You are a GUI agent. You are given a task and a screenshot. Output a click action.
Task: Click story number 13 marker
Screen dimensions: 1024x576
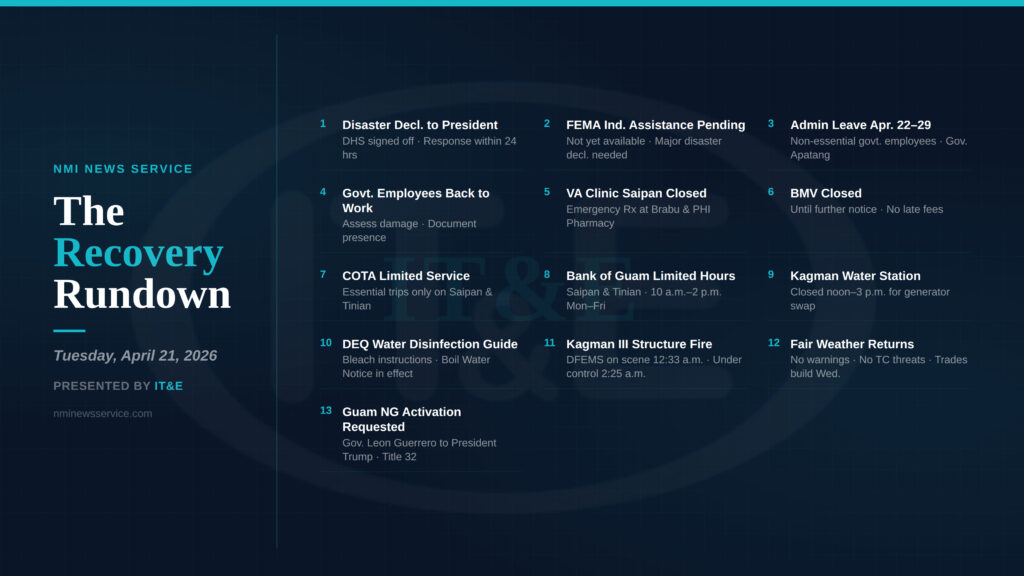326,411
